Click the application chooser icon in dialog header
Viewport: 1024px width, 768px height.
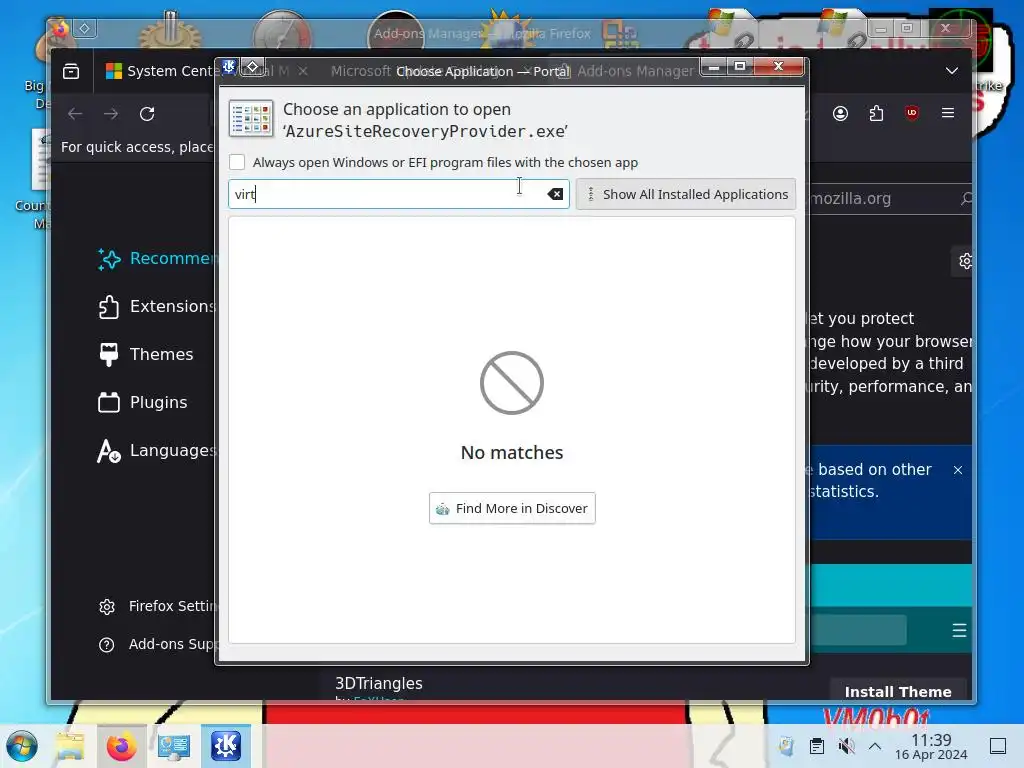click(x=251, y=119)
